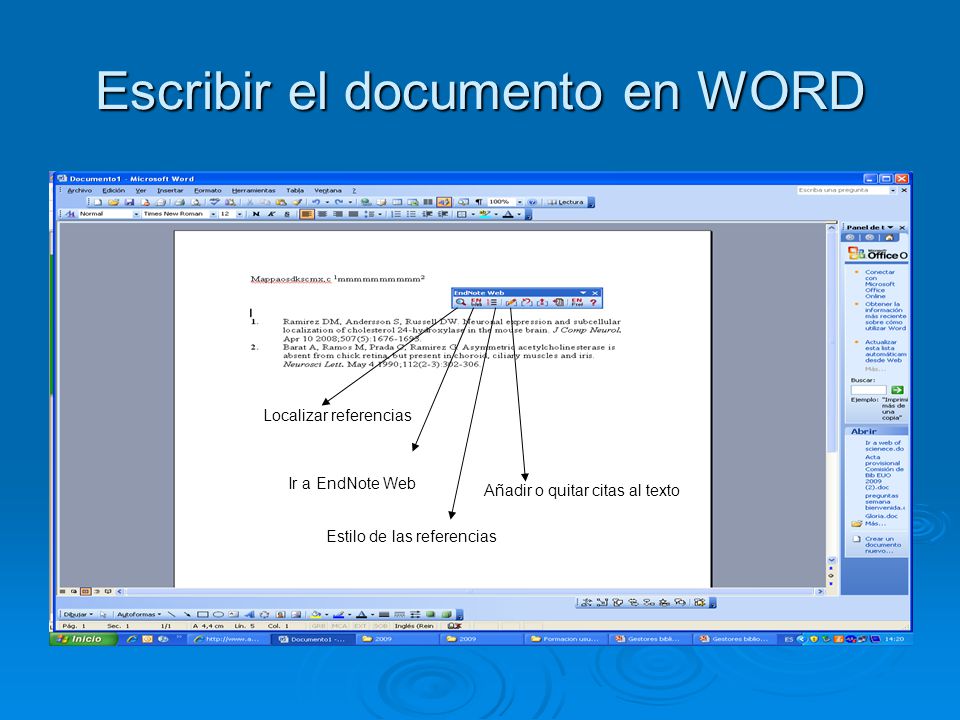960x720 pixels.
Task: Open the Herramientas menu
Action: coord(253,190)
